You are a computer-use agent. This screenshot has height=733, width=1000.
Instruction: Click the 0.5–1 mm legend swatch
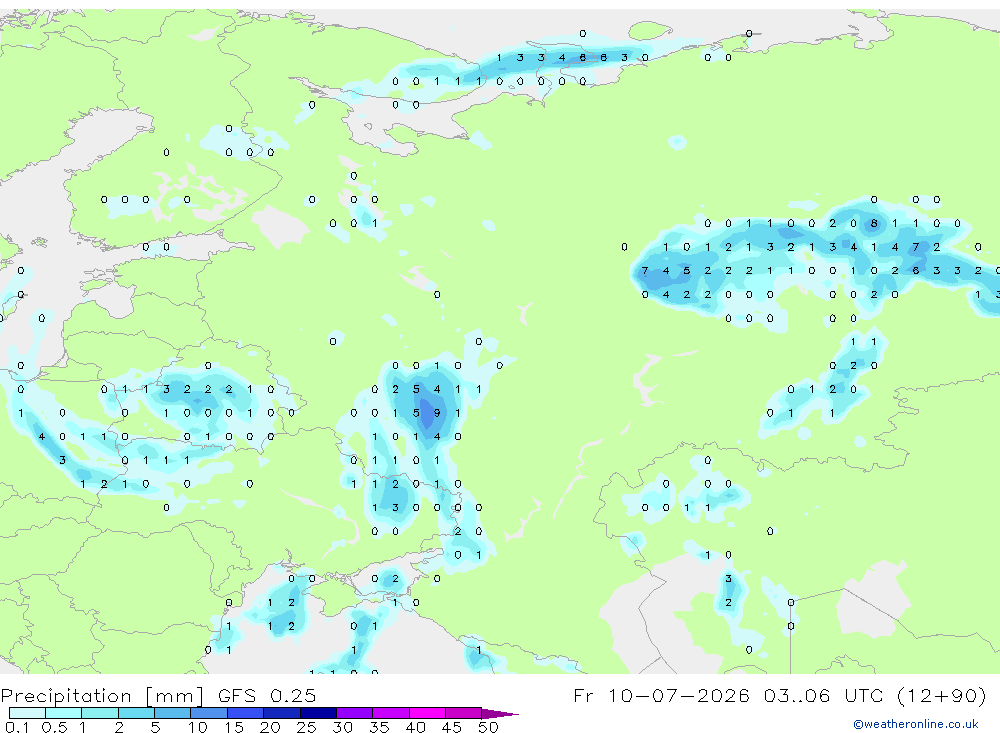(64, 713)
